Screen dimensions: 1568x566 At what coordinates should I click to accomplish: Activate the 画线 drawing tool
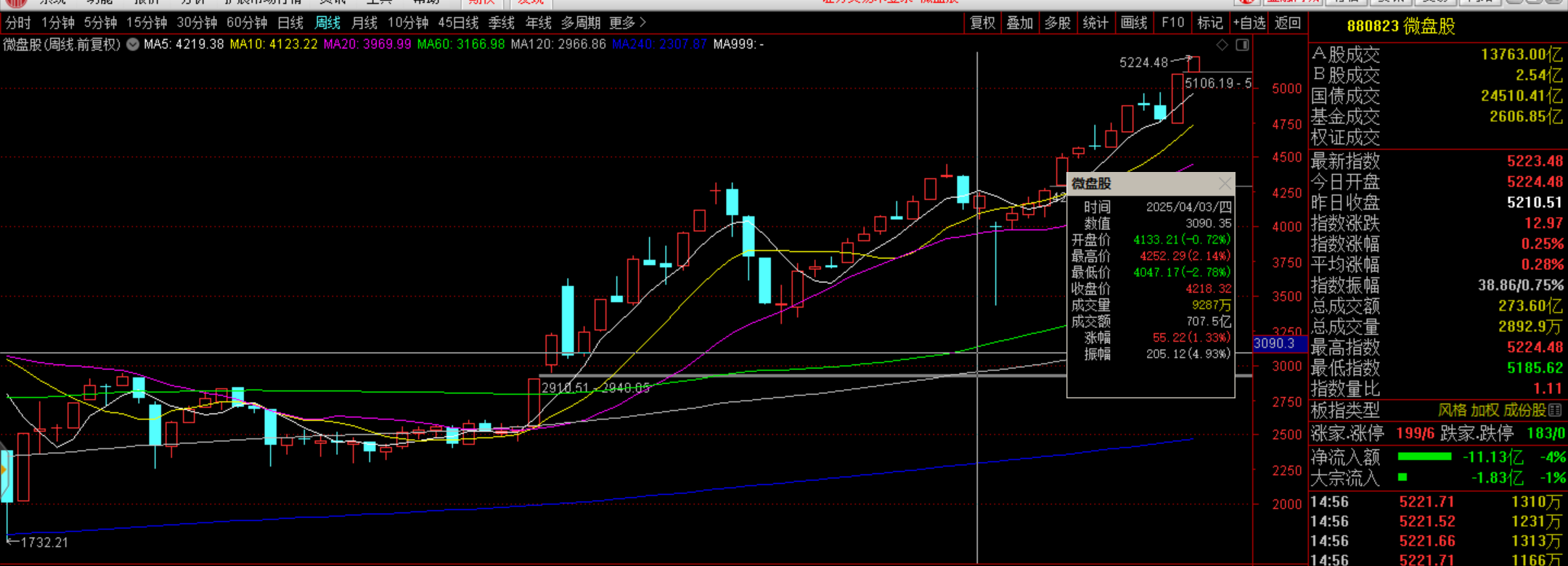[x=1133, y=23]
